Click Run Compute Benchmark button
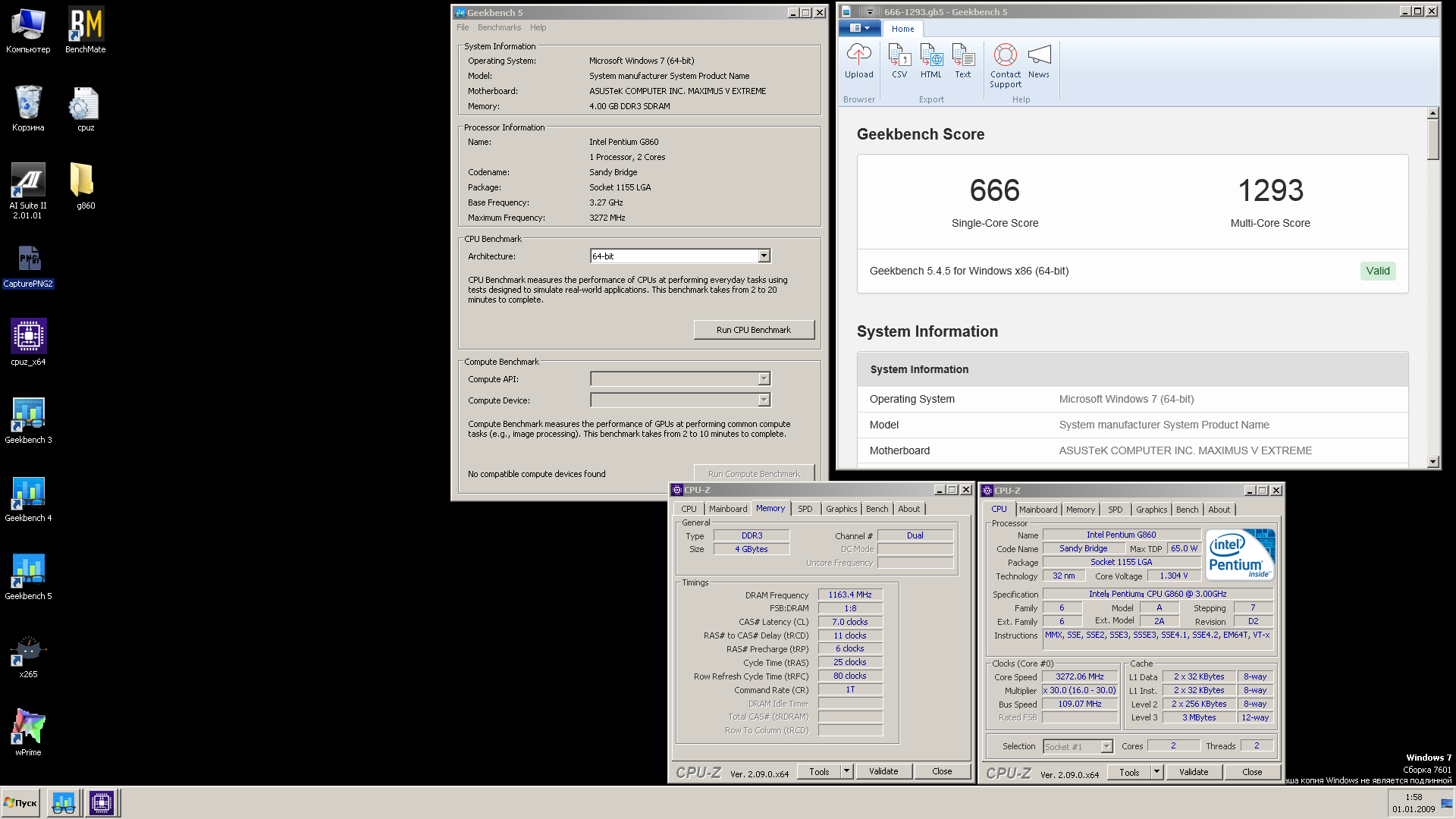The image size is (1456, 819). (x=754, y=472)
